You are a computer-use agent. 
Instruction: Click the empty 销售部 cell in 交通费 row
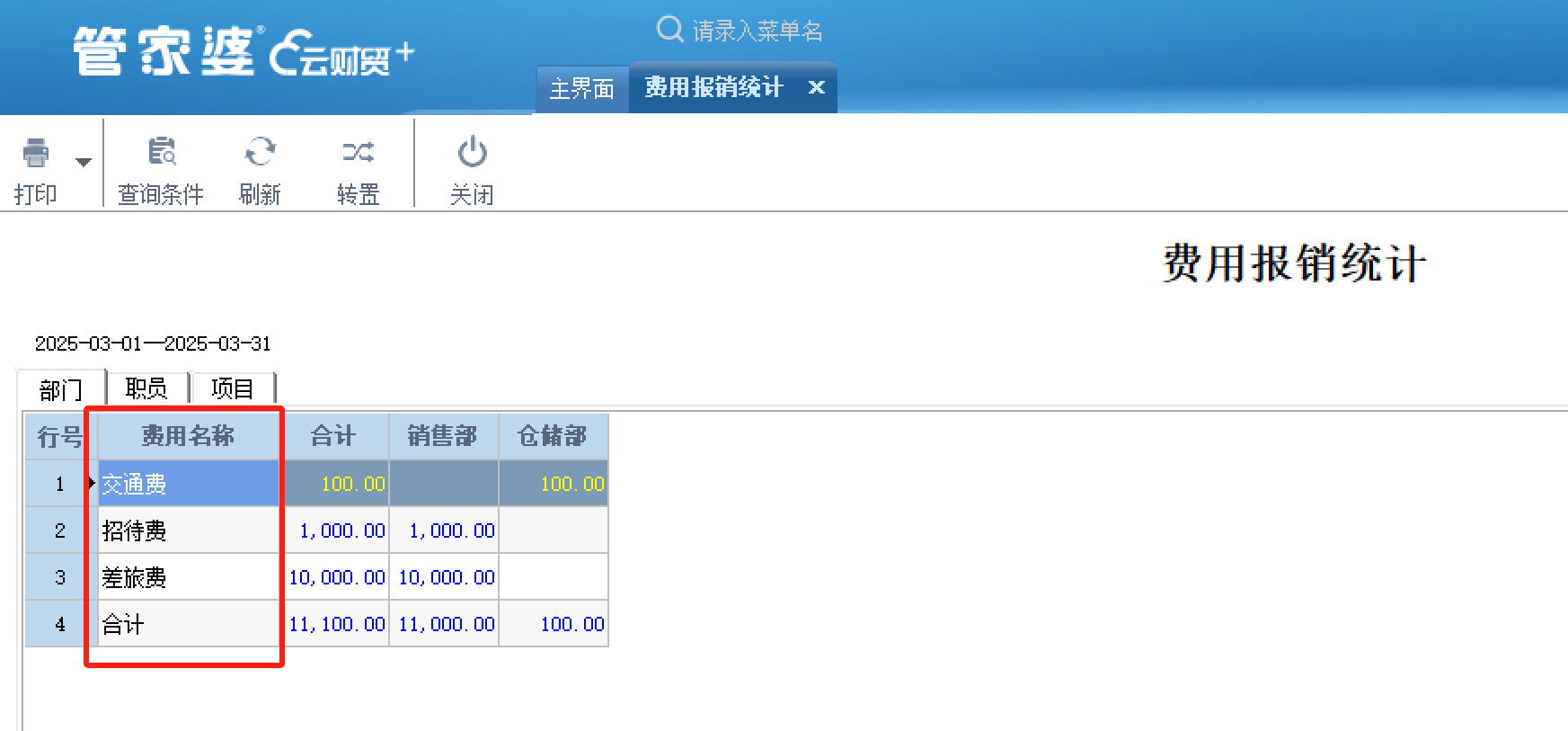444,484
